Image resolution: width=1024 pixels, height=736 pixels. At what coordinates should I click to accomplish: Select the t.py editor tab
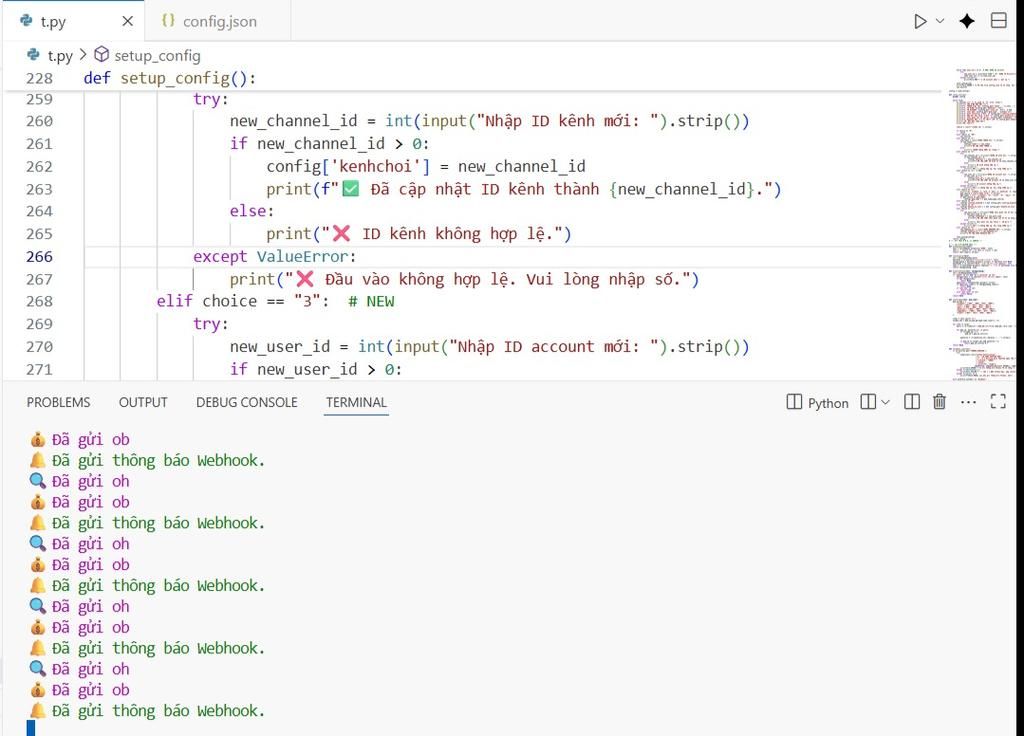tap(72, 22)
